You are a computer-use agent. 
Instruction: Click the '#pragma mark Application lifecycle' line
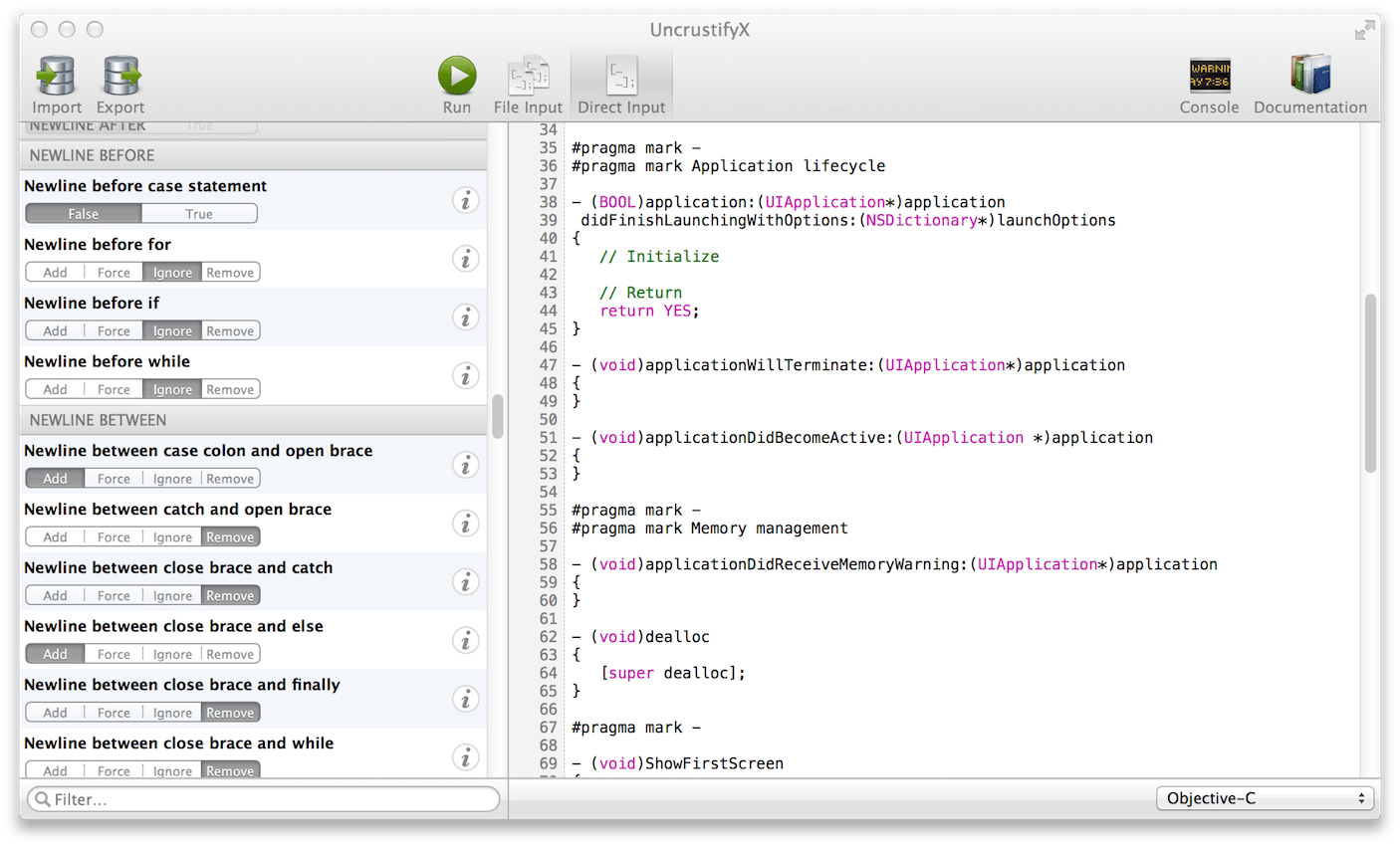[x=729, y=166]
